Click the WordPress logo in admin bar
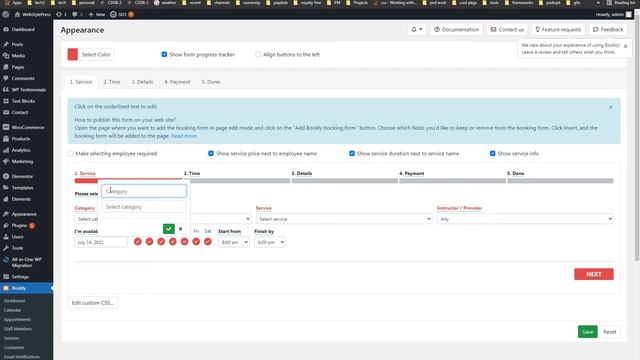Viewport: 640px width, 360px height. pos(5,14)
